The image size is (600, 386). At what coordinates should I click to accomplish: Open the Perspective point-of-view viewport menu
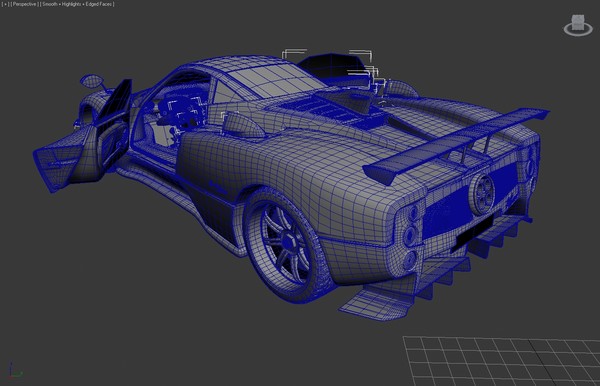pos(24,4)
